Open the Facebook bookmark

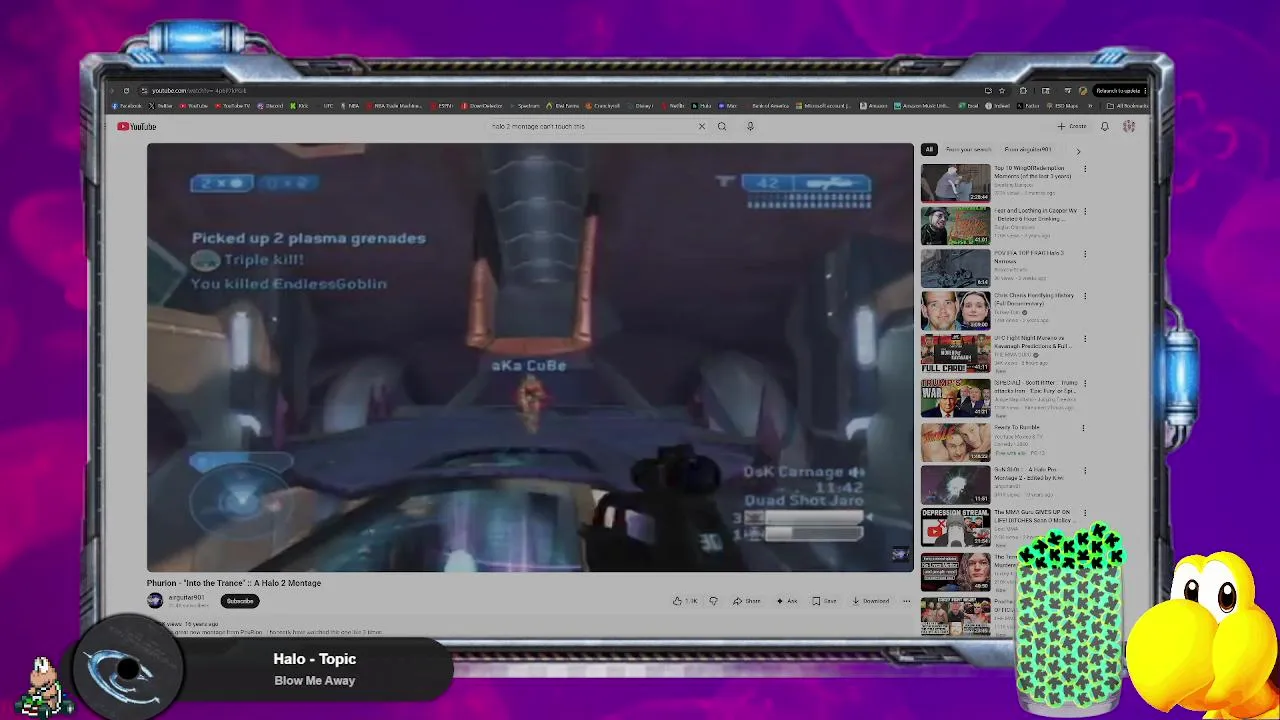tap(127, 106)
